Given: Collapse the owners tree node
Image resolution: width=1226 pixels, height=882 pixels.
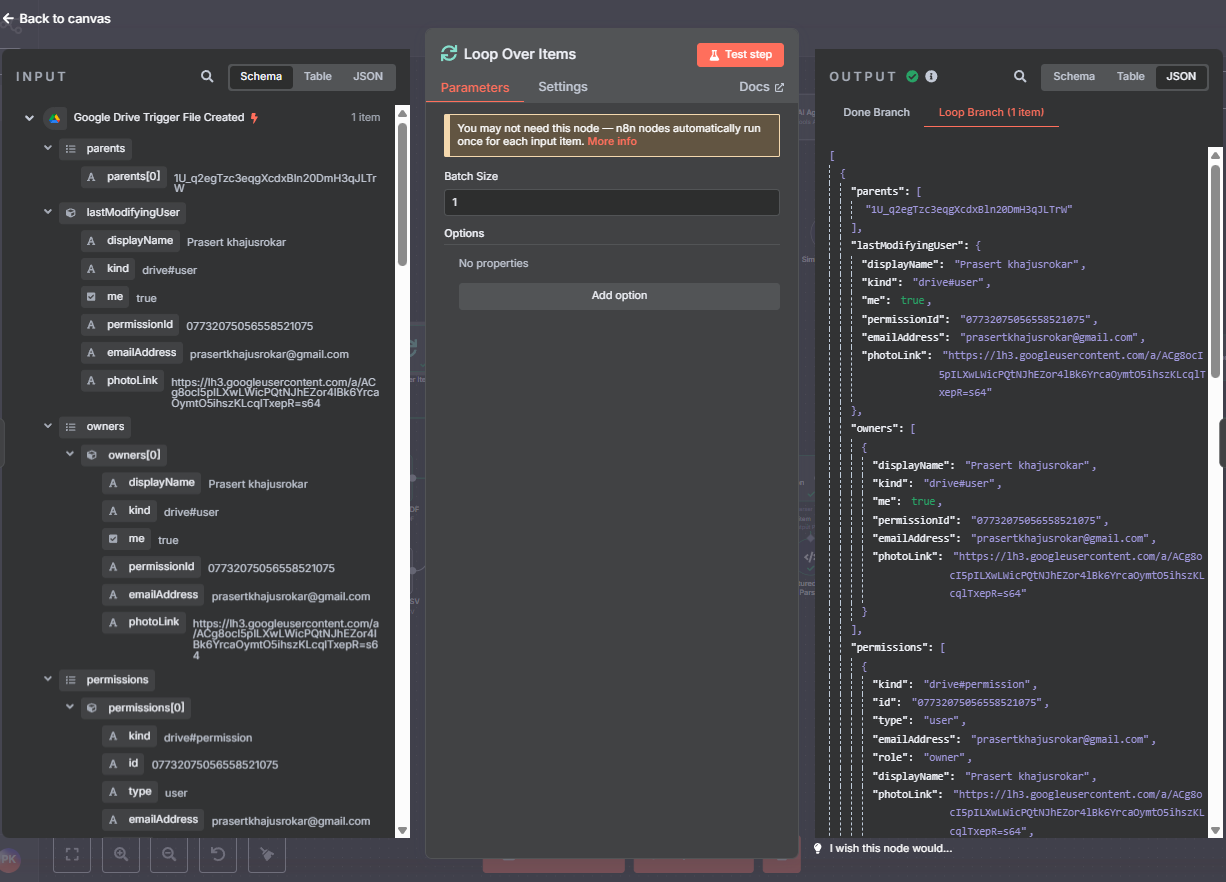Looking at the screenshot, I should point(48,427).
